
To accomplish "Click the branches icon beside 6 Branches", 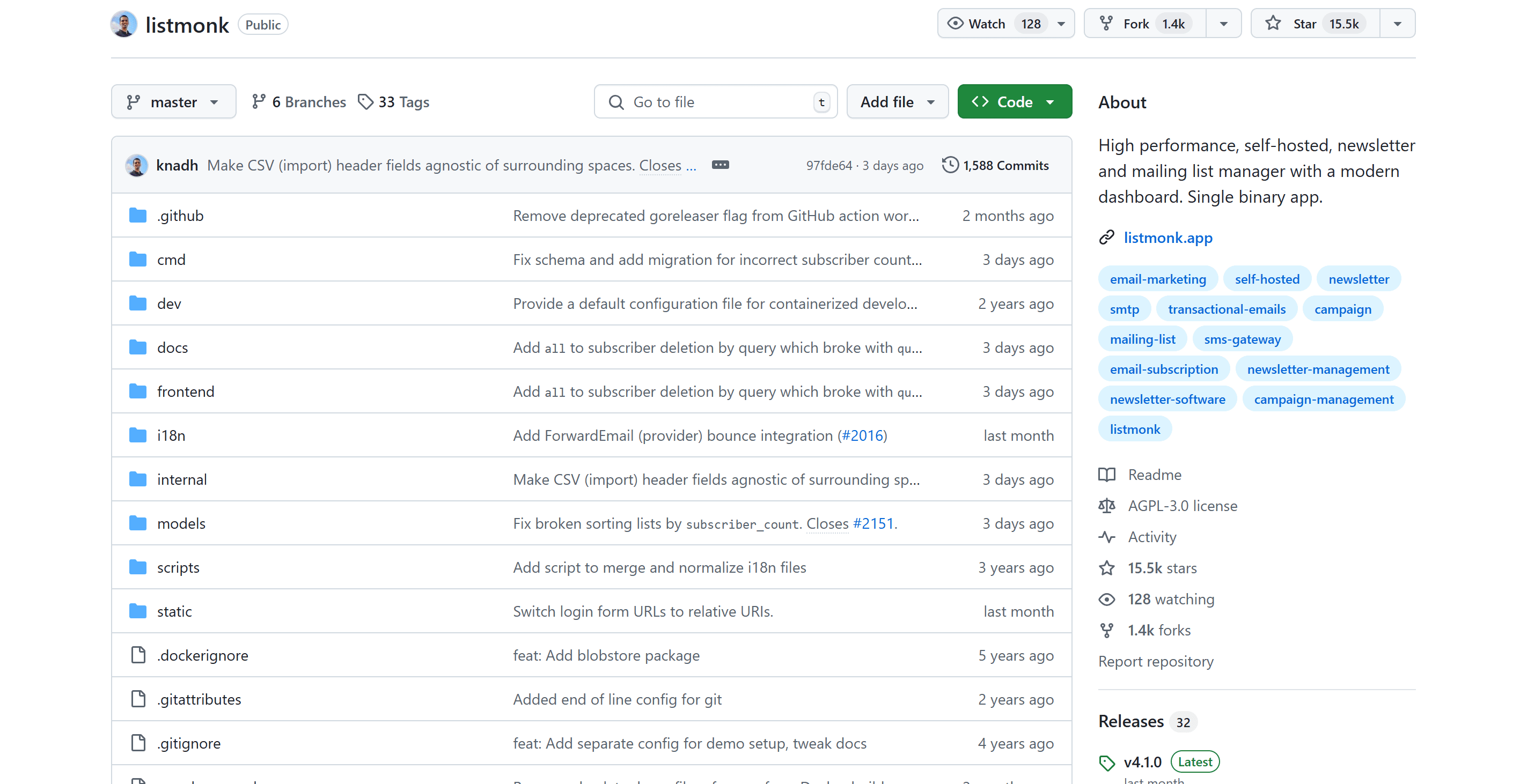I will (x=258, y=101).
